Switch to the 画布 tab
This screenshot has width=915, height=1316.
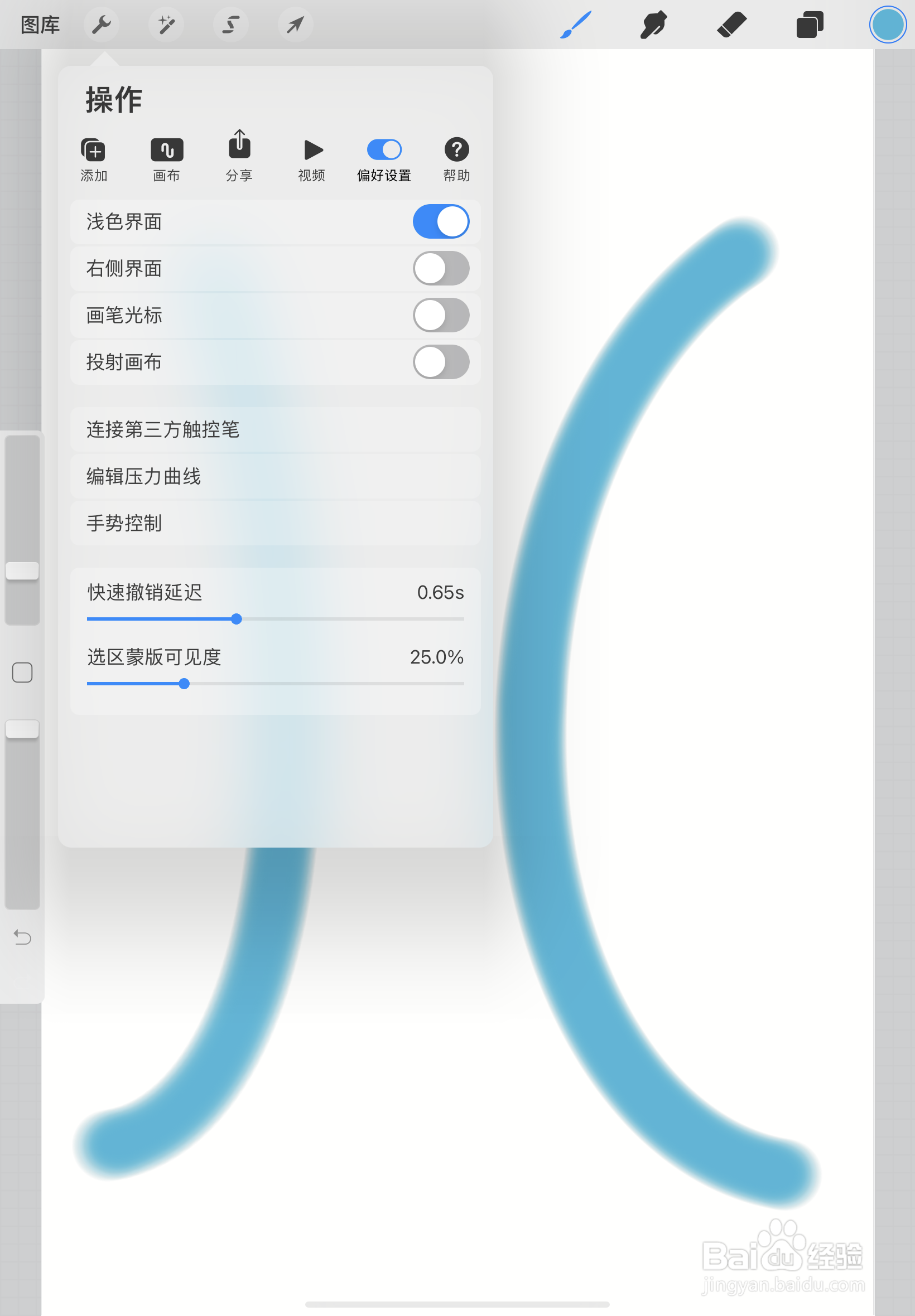167,160
